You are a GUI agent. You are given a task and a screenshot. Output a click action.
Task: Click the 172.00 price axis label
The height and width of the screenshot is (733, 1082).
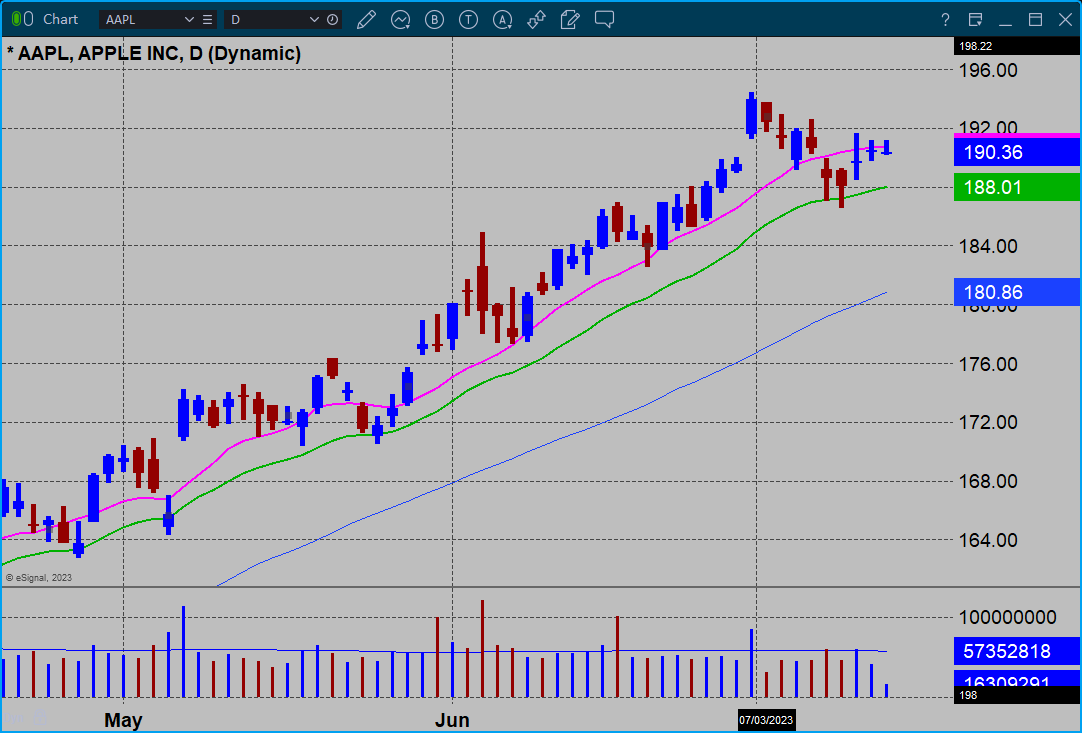988,422
